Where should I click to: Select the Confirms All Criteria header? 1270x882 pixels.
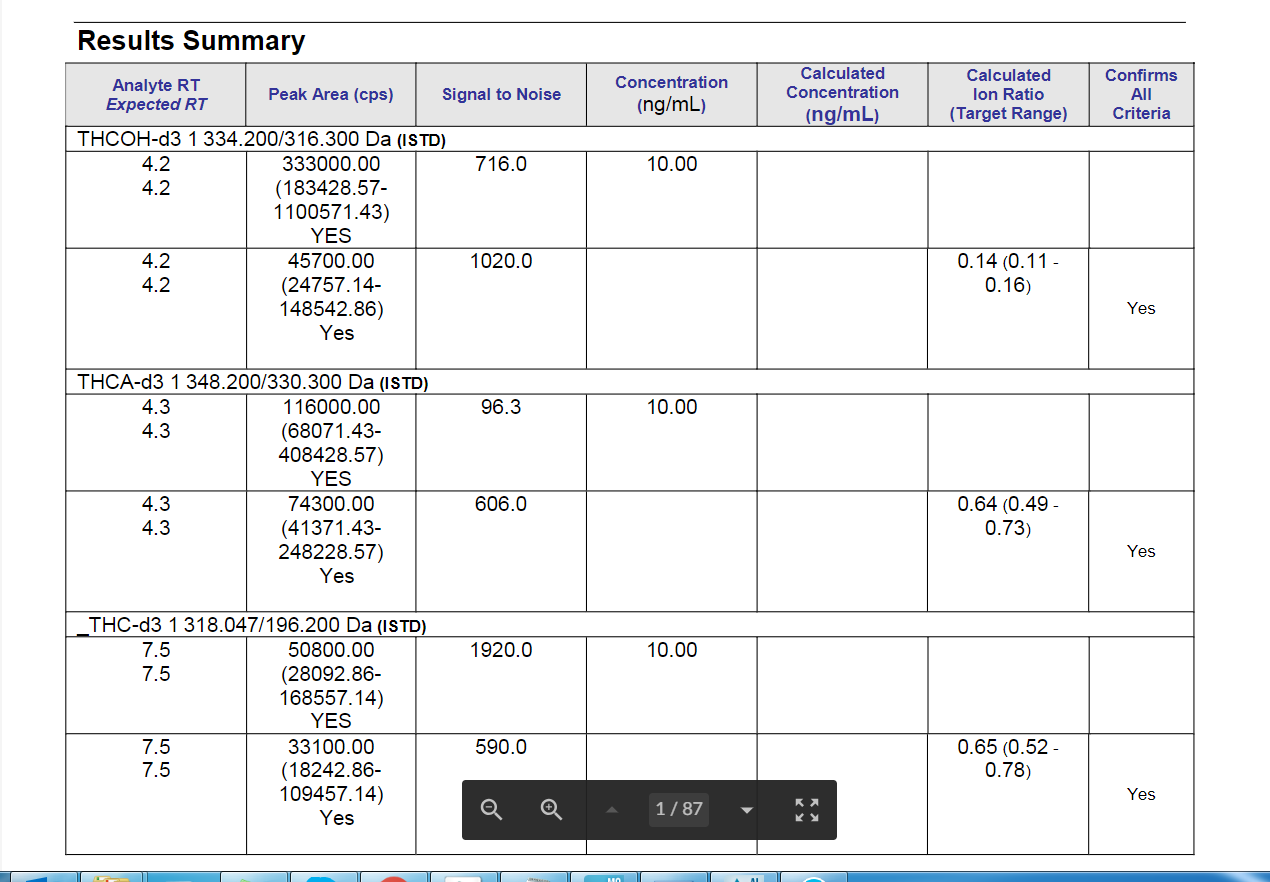[x=1141, y=94]
